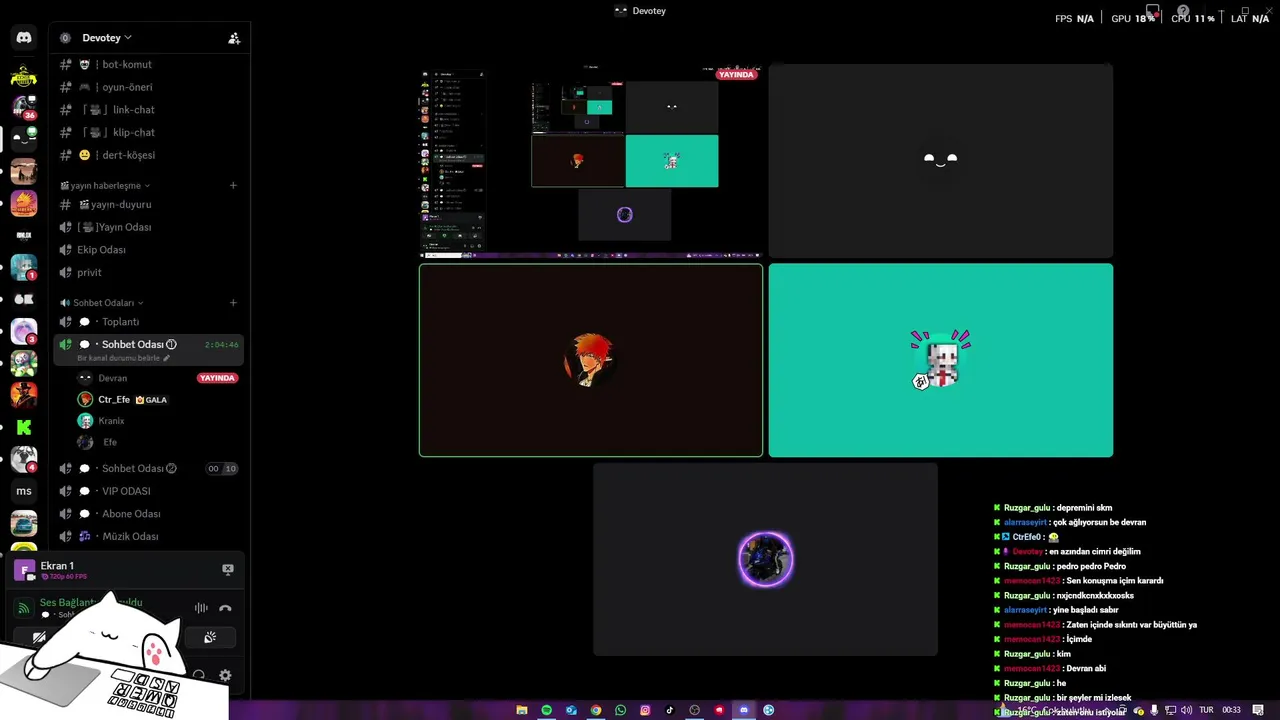Open the dert-köşesi text channel
1280x720 pixels.
[x=149, y=155]
